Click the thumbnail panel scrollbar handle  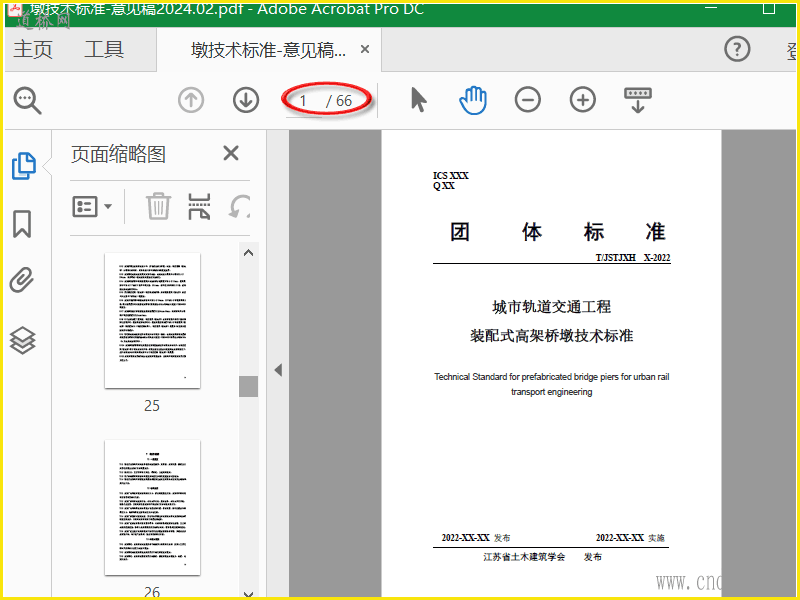click(248, 386)
